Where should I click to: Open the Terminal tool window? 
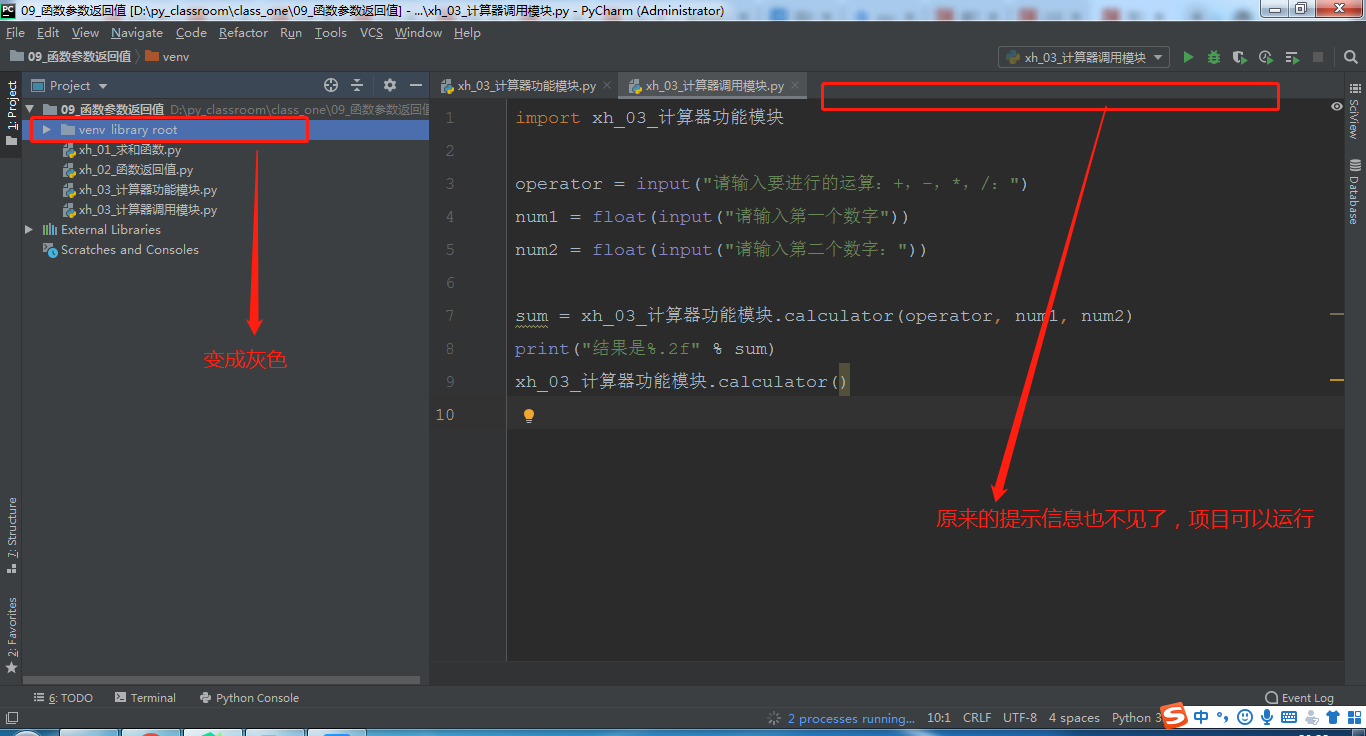(x=152, y=697)
